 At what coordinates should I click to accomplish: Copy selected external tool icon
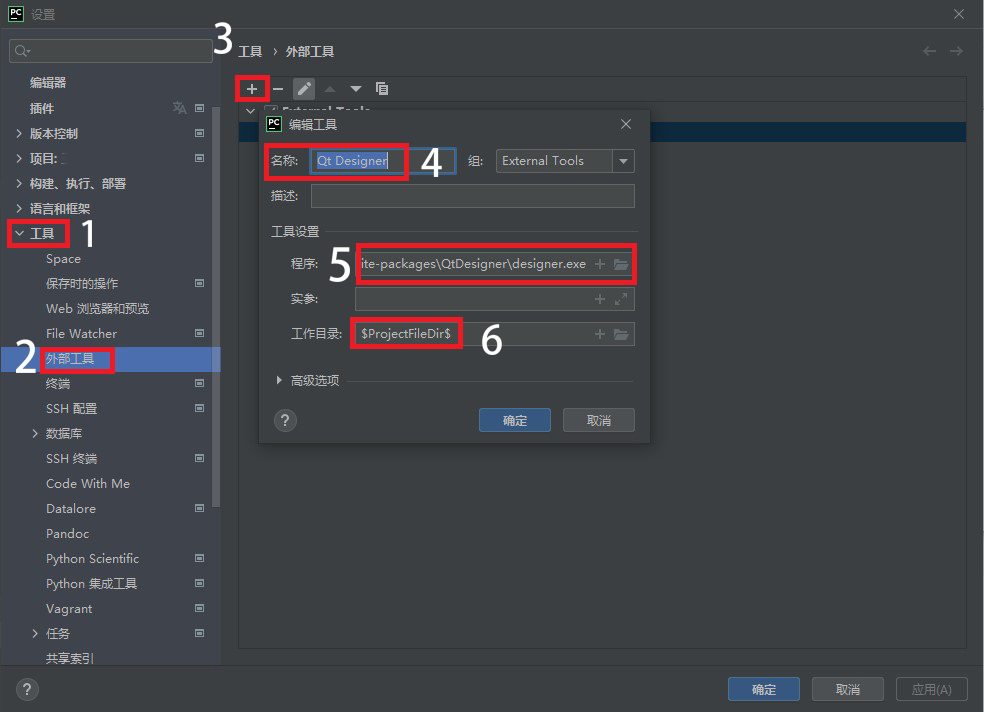(382, 89)
